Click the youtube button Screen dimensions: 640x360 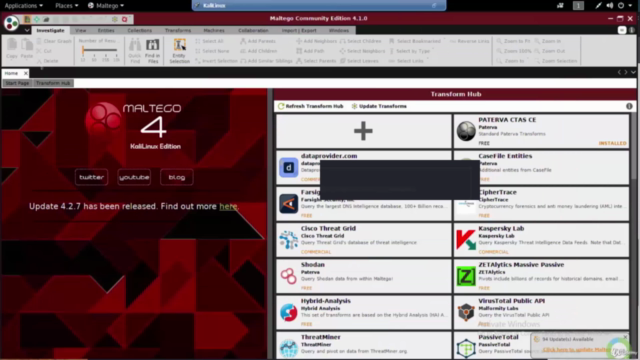pos(134,177)
